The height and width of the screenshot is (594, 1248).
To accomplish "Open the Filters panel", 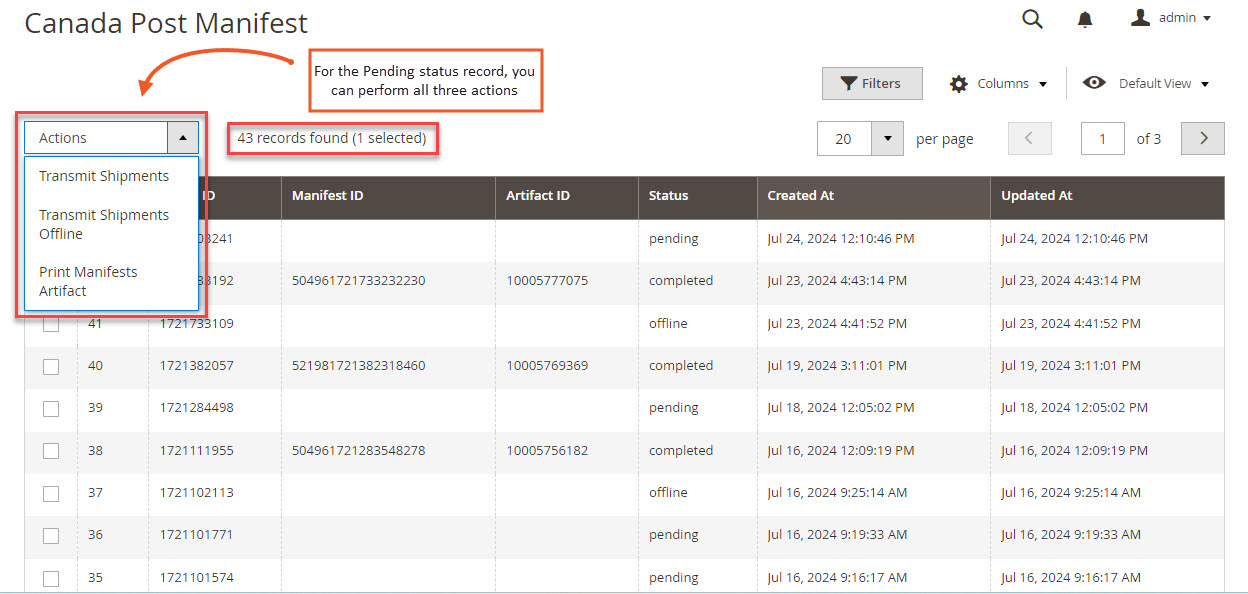I will coord(872,84).
